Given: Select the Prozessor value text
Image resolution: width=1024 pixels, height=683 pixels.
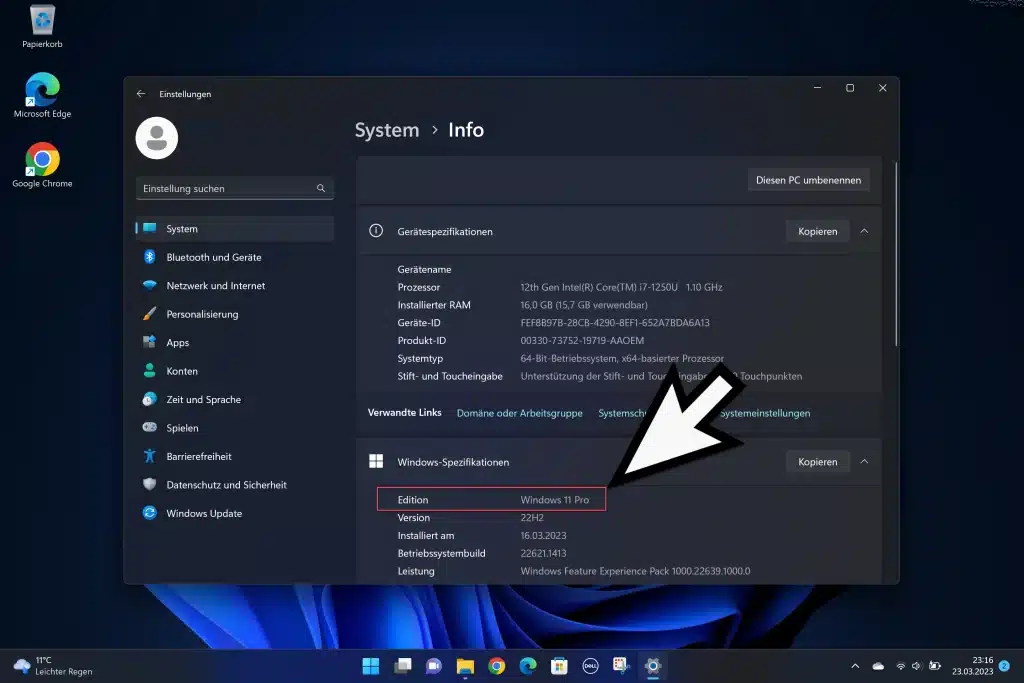Looking at the screenshot, I should (621, 287).
